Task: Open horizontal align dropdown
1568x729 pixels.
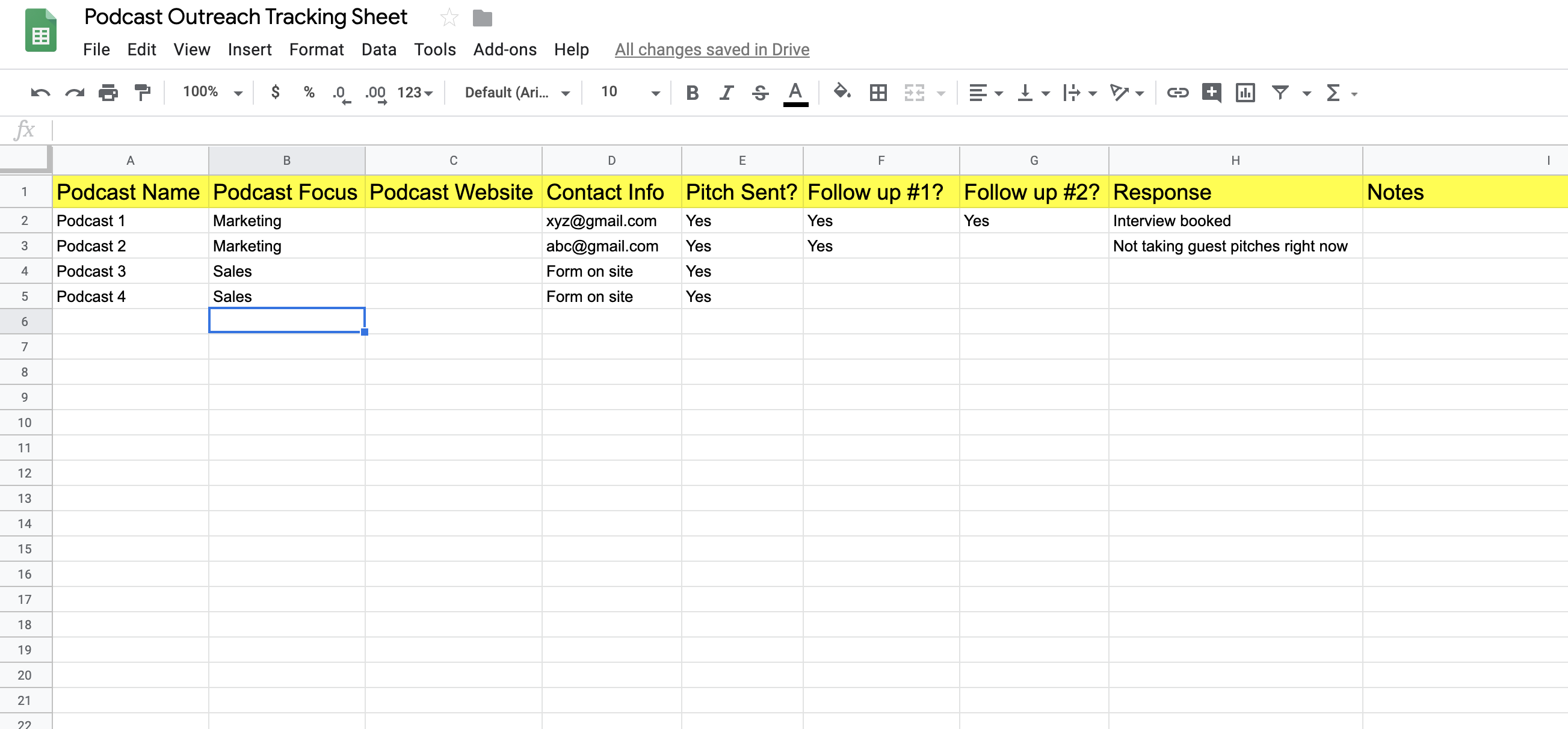Action: (985, 93)
